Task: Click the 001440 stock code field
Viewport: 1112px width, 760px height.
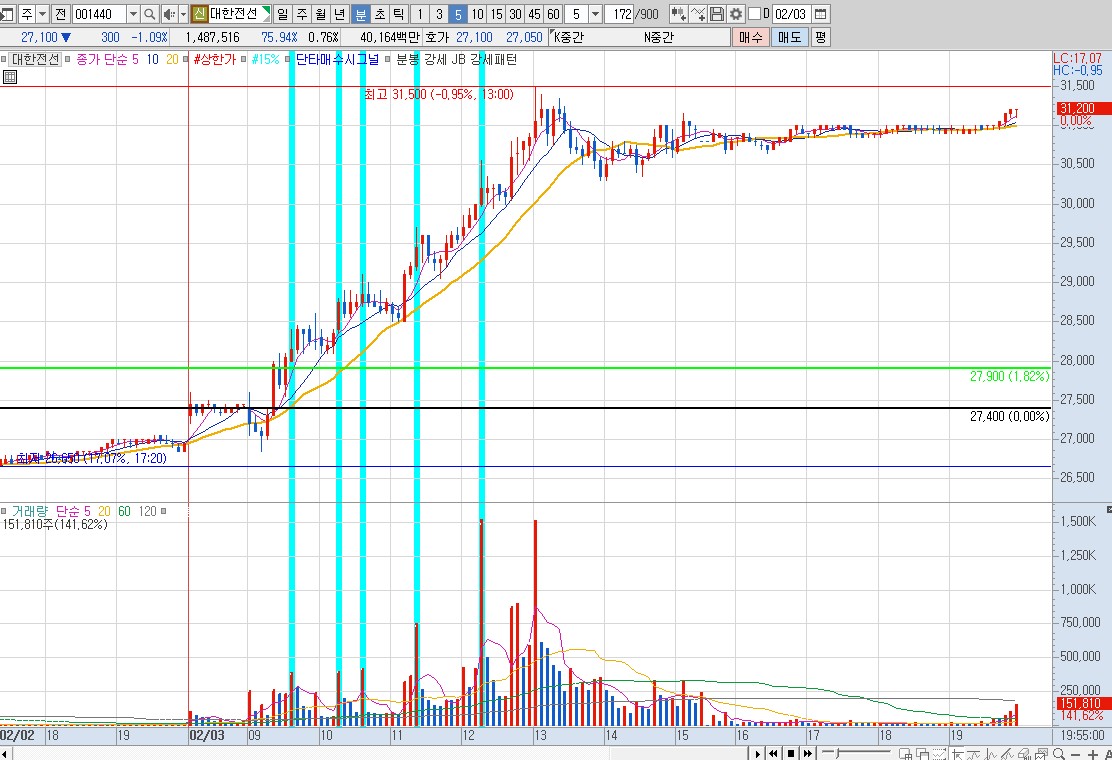Action: tap(99, 13)
